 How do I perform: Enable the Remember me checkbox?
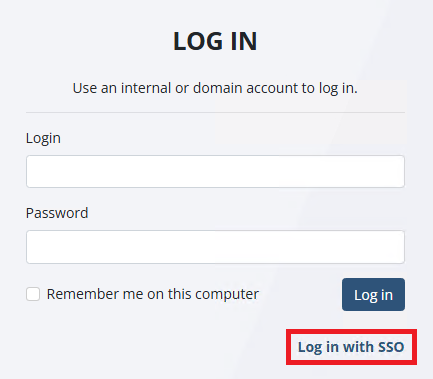[33, 294]
